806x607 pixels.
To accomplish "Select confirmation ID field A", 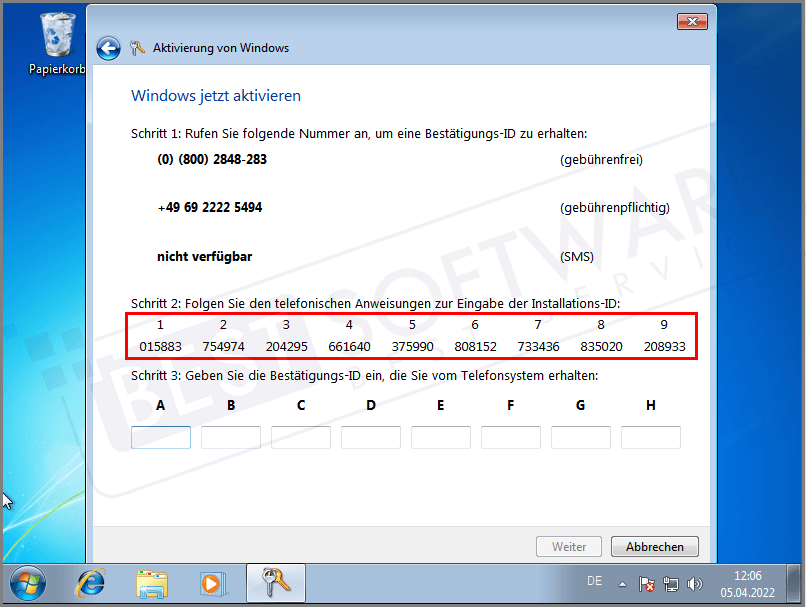I will click(160, 437).
